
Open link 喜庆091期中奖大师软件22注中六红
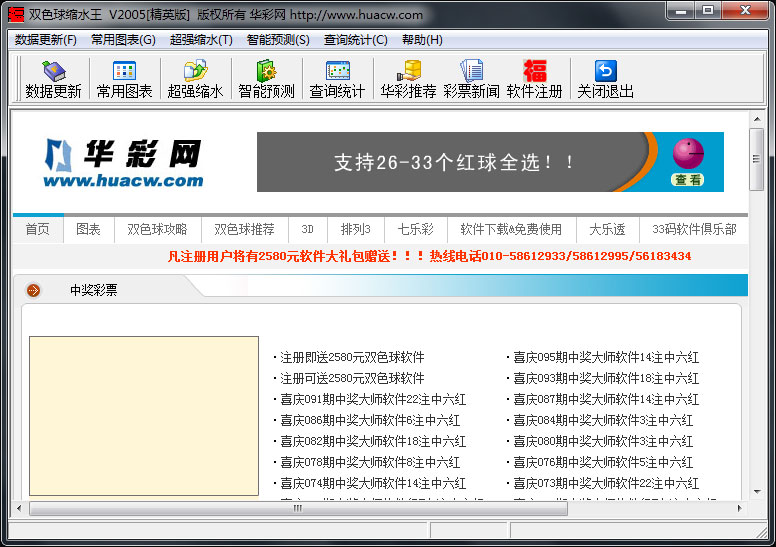(x=373, y=399)
